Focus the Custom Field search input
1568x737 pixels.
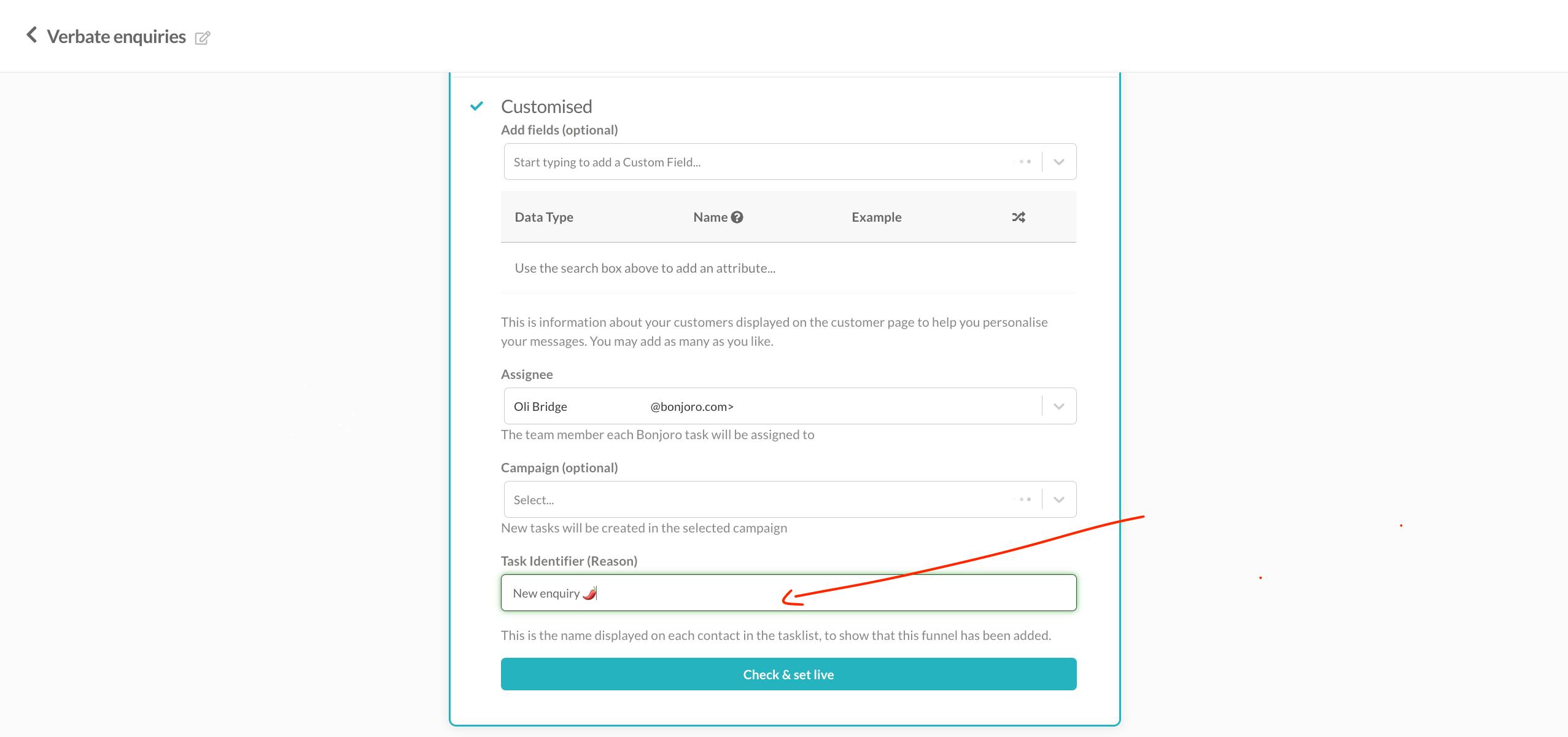pyautogui.click(x=737, y=162)
